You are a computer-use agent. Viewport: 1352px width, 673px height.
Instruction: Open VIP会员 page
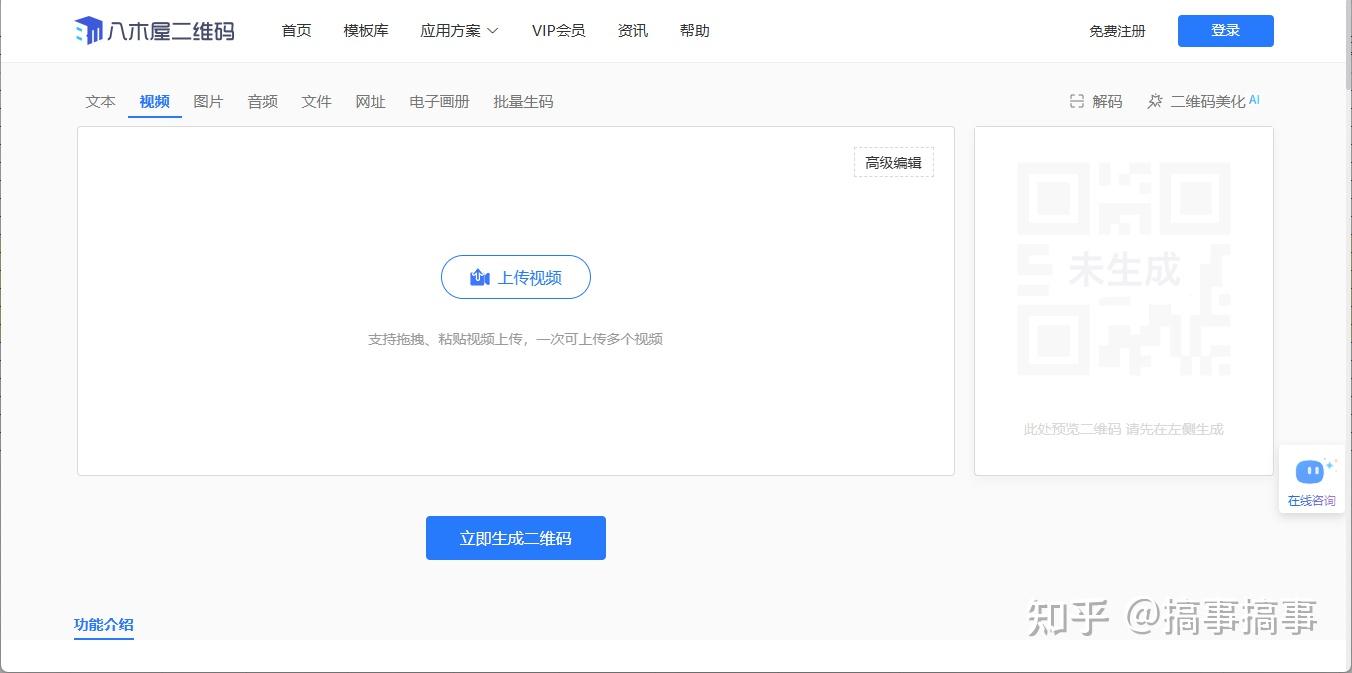559,31
